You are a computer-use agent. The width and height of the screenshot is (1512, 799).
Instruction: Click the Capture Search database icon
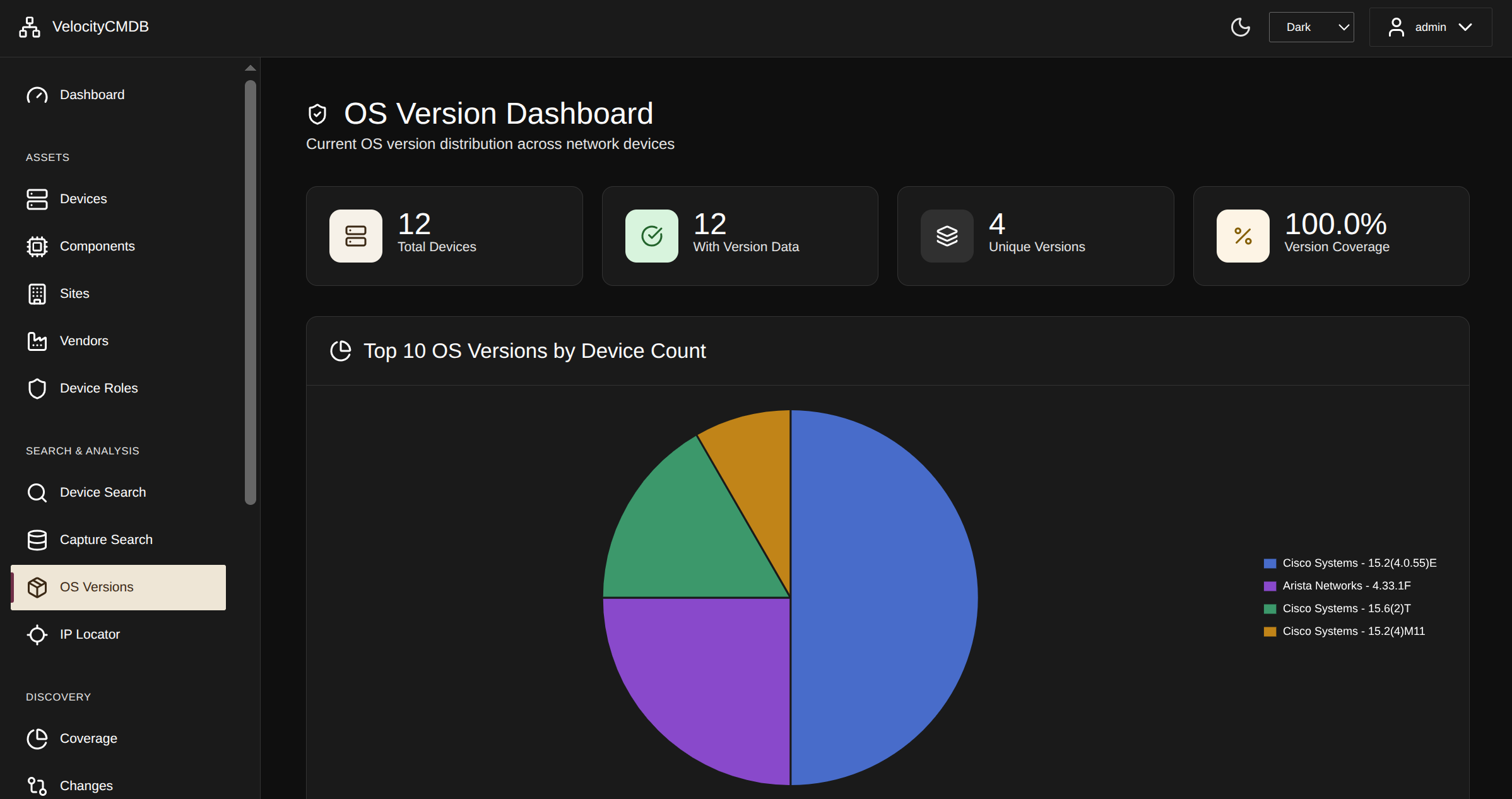pos(37,540)
